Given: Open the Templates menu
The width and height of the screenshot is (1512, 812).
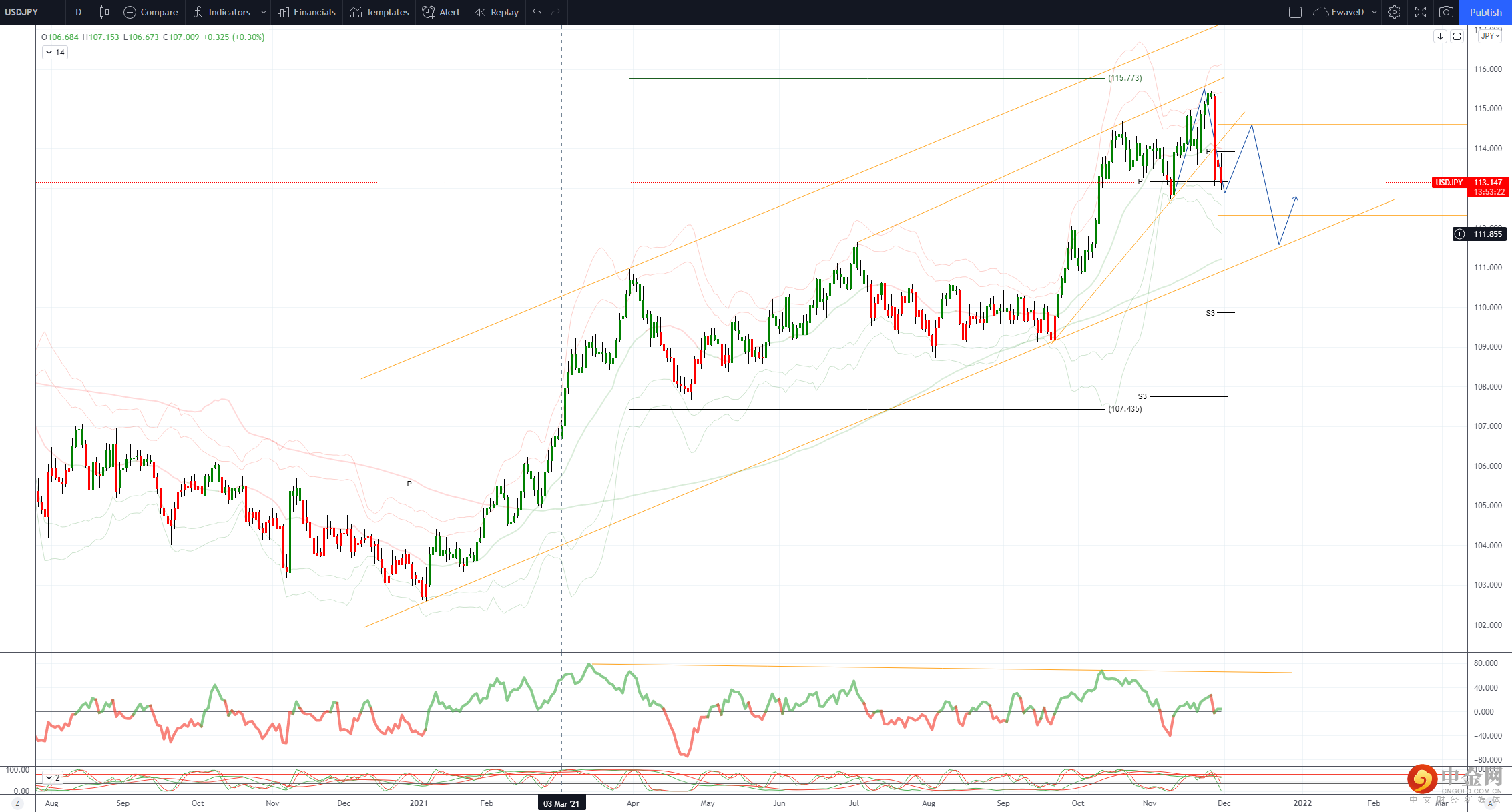Looking at the screenshot, I should click(379, 12).
